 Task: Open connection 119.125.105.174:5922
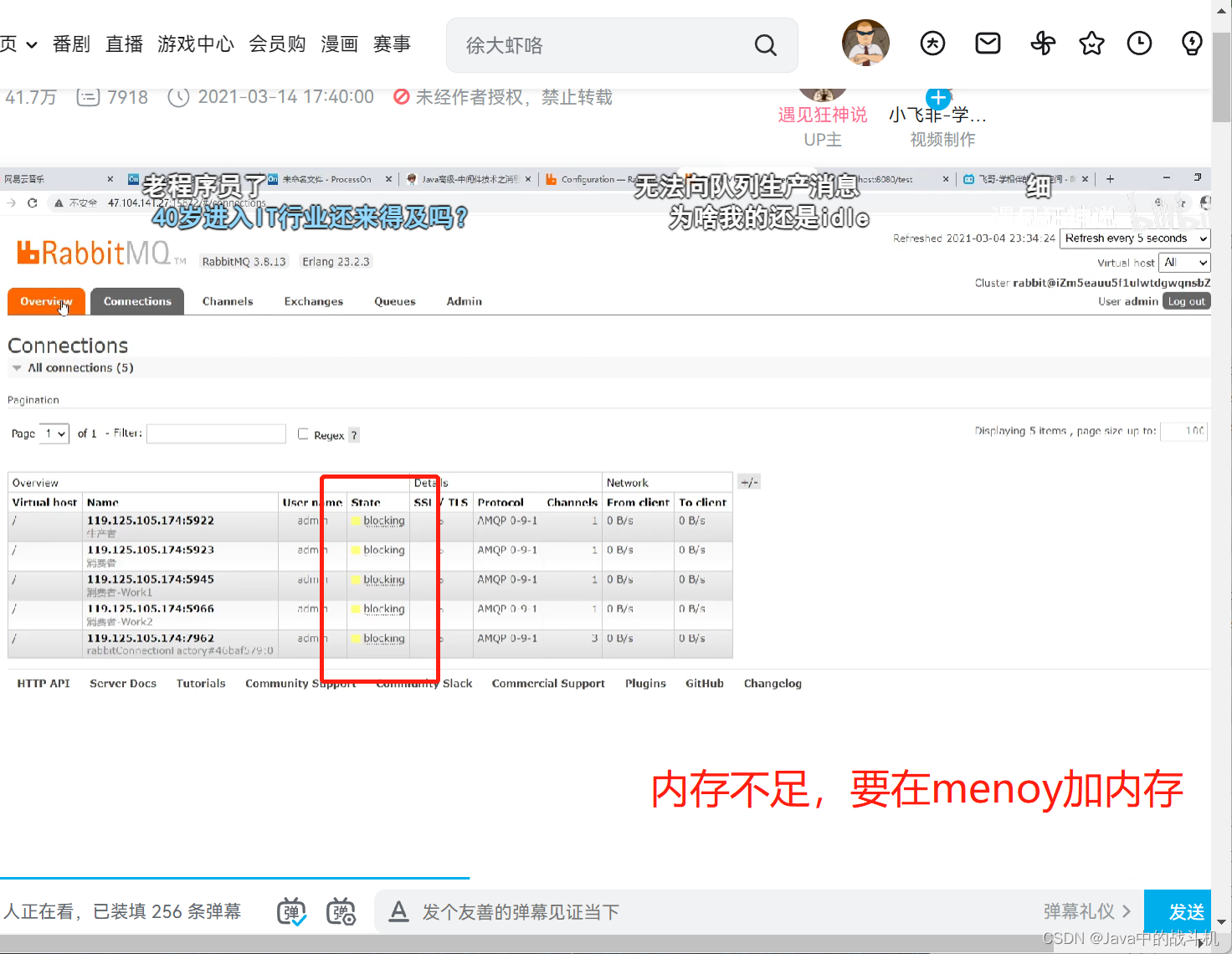pos(151,521)
